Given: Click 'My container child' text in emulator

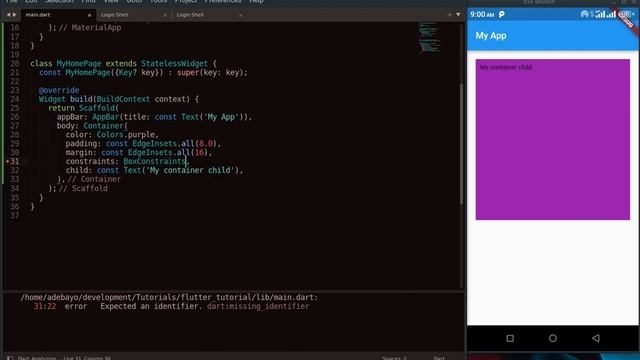Looking at the screenshot, I should pyautogui.click(x=506, y=67).
